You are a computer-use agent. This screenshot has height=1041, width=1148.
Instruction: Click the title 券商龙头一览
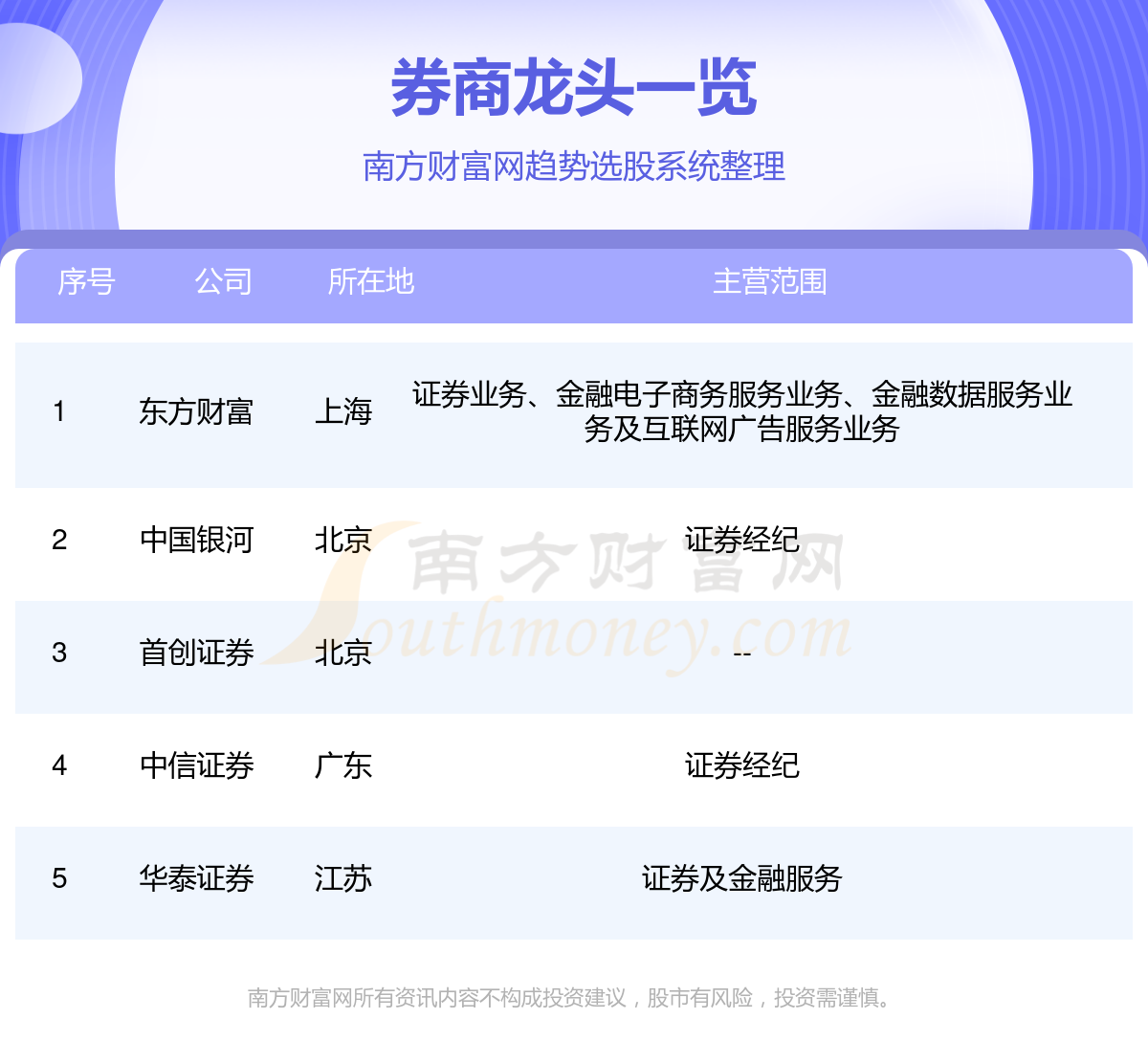tap(574, 88)
